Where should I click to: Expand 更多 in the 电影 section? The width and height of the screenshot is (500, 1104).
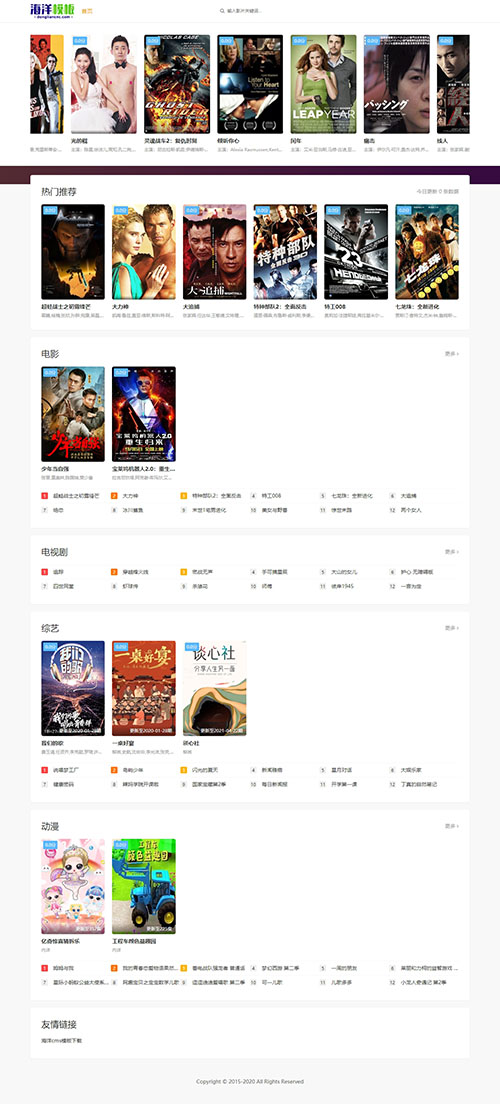point(451,354)
